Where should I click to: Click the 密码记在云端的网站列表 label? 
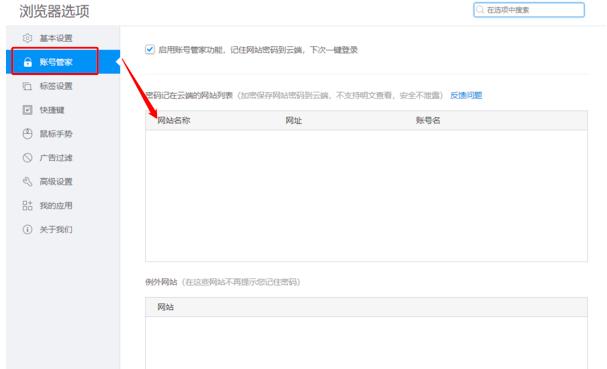point(189,95)
